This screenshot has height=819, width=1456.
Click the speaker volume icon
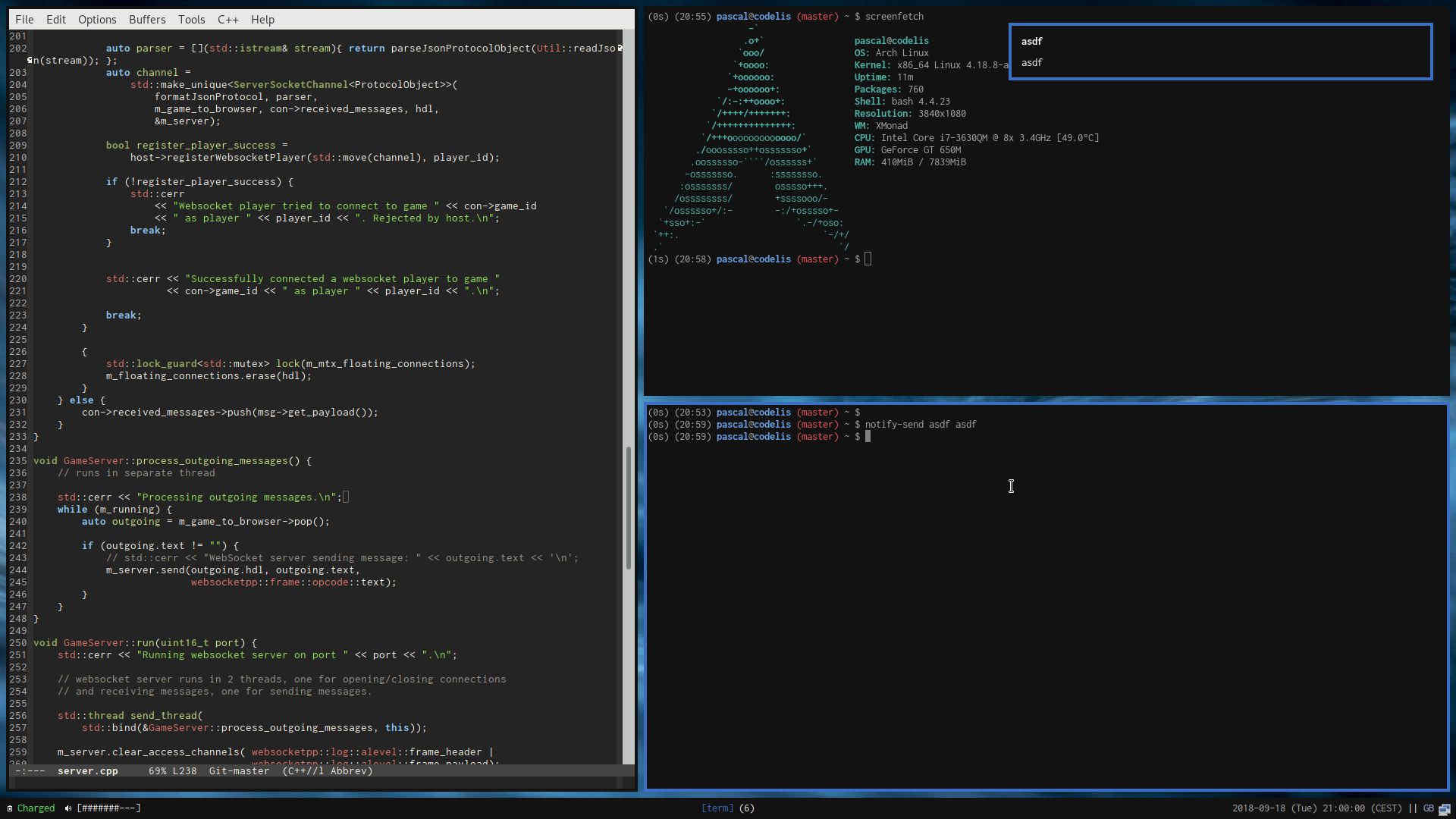click(68, 808)
